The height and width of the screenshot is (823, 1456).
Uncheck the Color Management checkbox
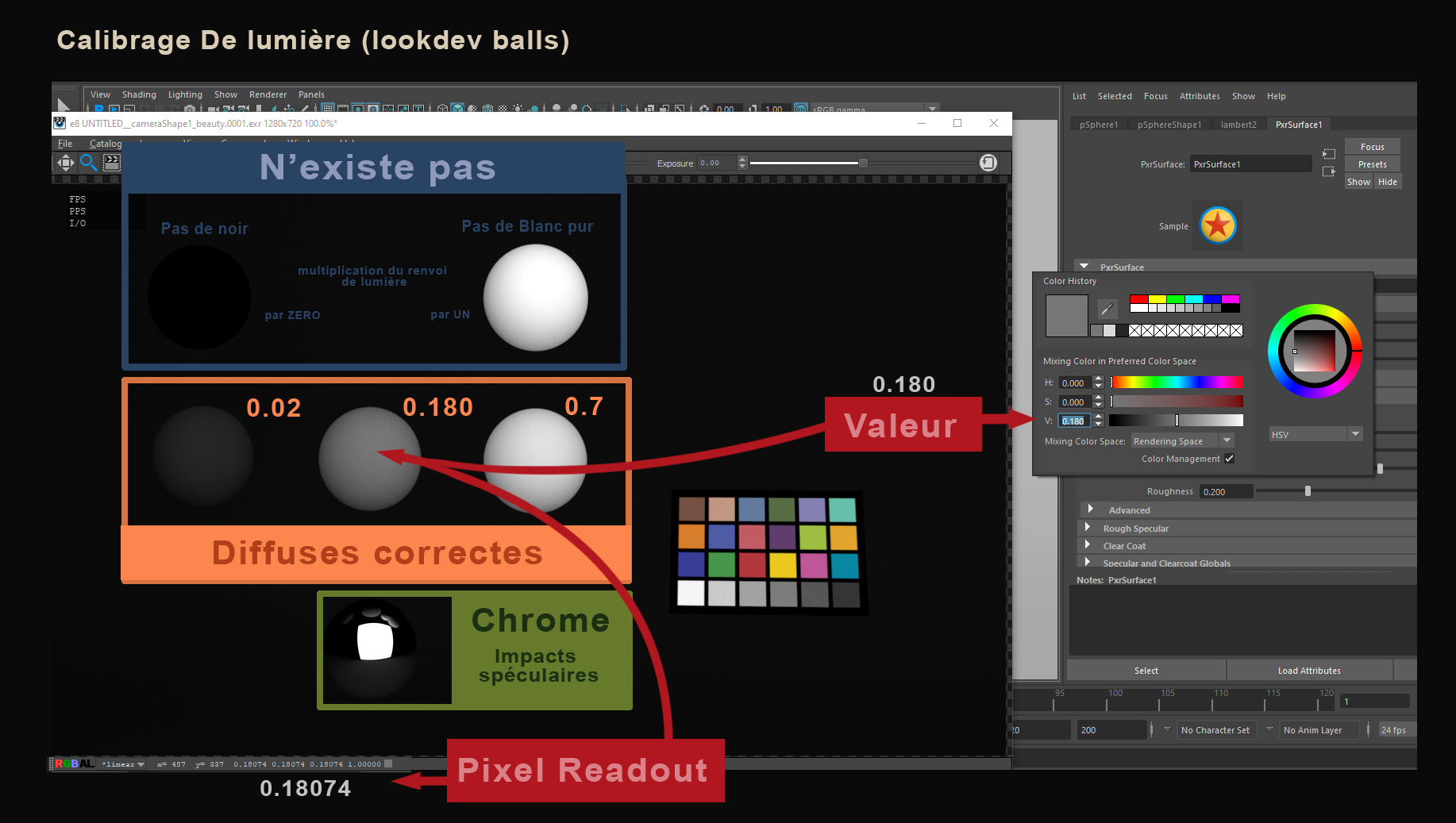[x=1229, y=459]
